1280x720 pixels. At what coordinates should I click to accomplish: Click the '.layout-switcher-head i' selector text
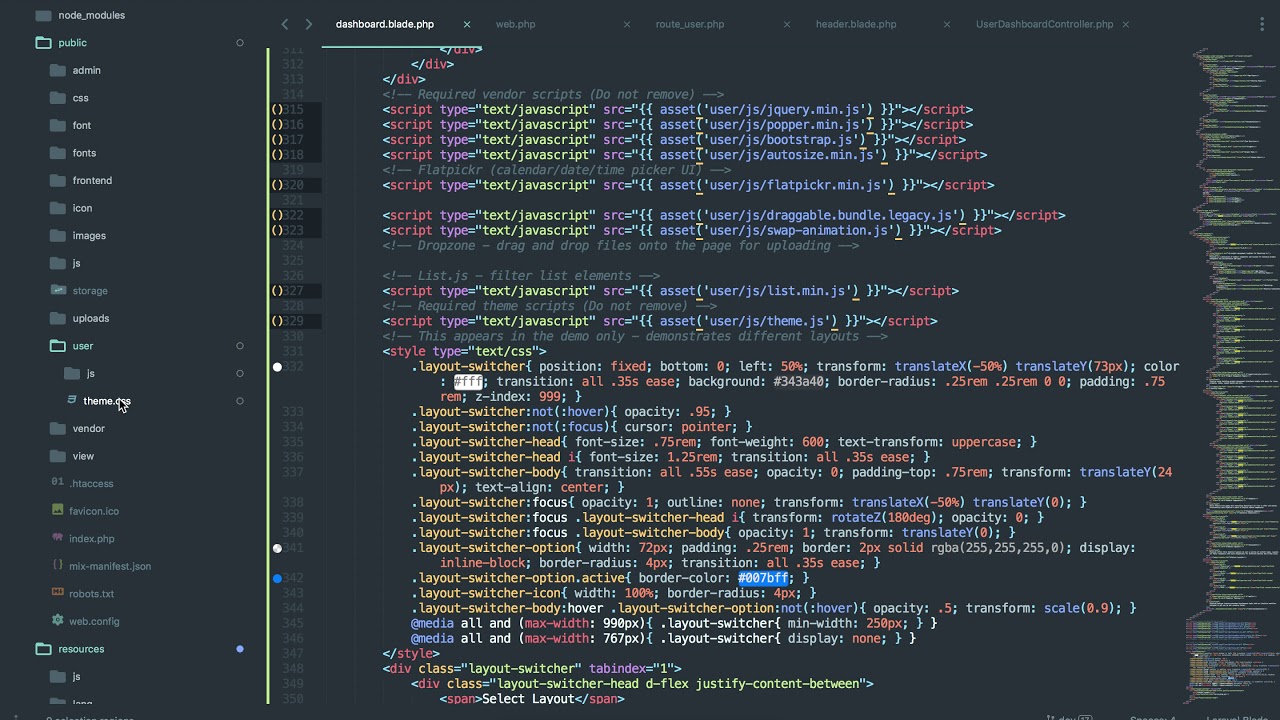pyautogui.click(x=492, y=457)
